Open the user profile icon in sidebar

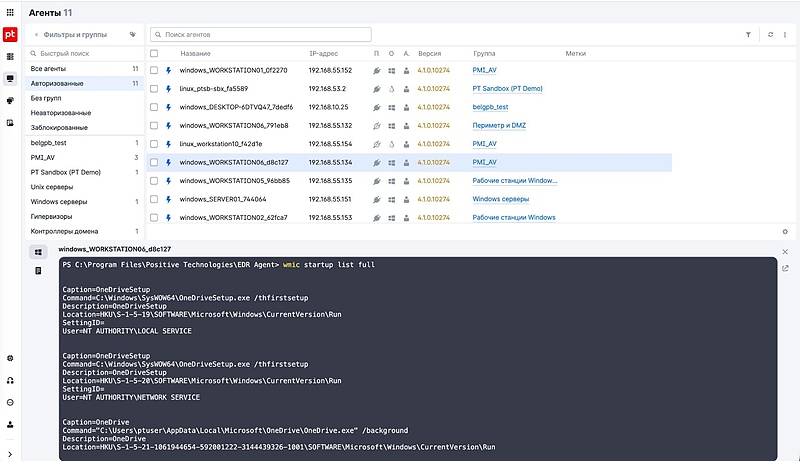pos(10,424)
